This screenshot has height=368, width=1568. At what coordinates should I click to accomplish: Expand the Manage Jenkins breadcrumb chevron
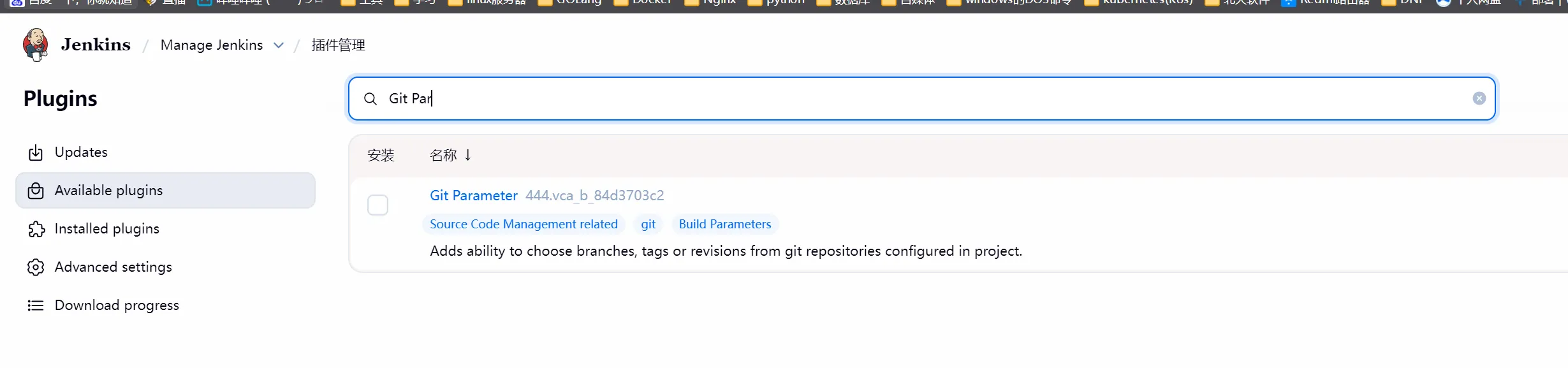(279, 45)
